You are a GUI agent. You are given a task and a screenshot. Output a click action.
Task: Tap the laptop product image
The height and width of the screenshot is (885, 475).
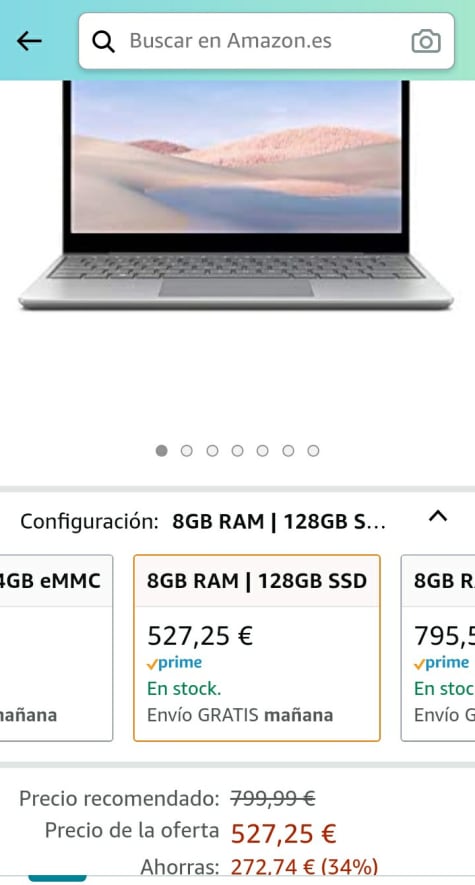[x=236, y=195]
